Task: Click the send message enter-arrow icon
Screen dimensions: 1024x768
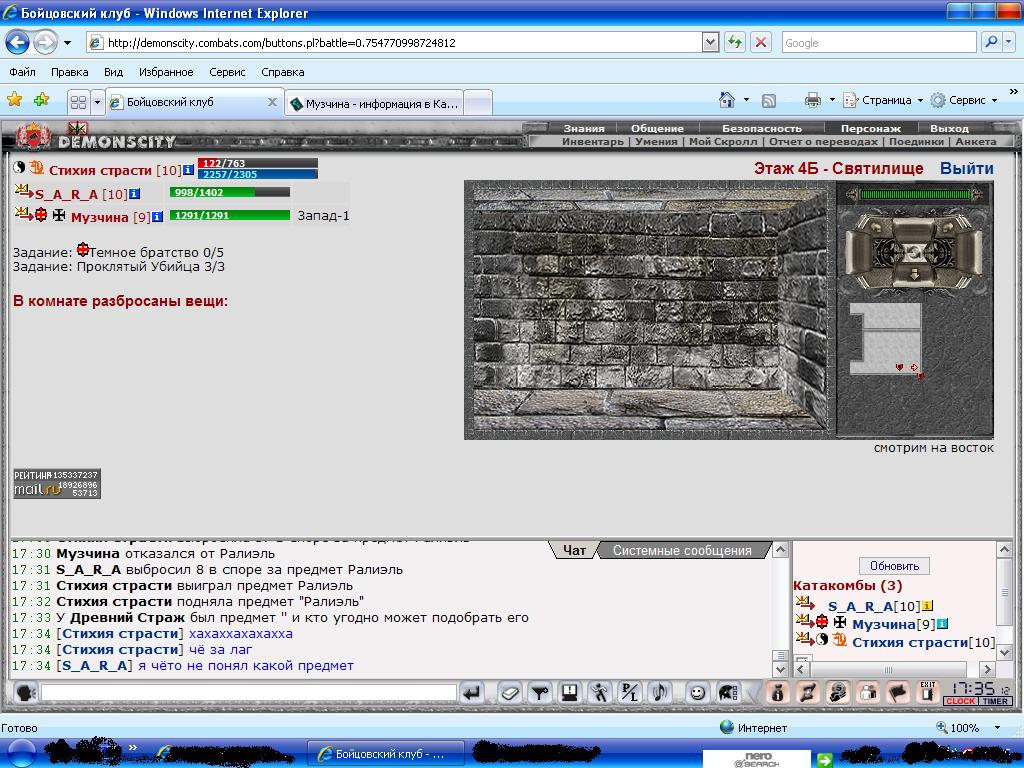Action: [x=472, y=692]
